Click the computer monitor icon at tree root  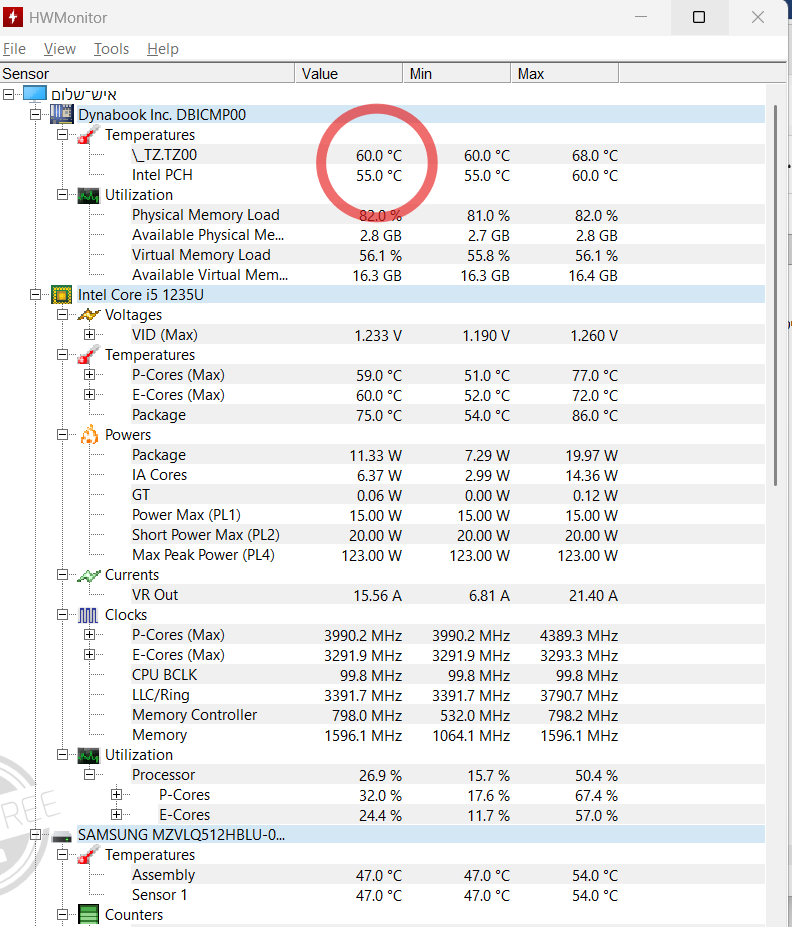coord(35,94)
